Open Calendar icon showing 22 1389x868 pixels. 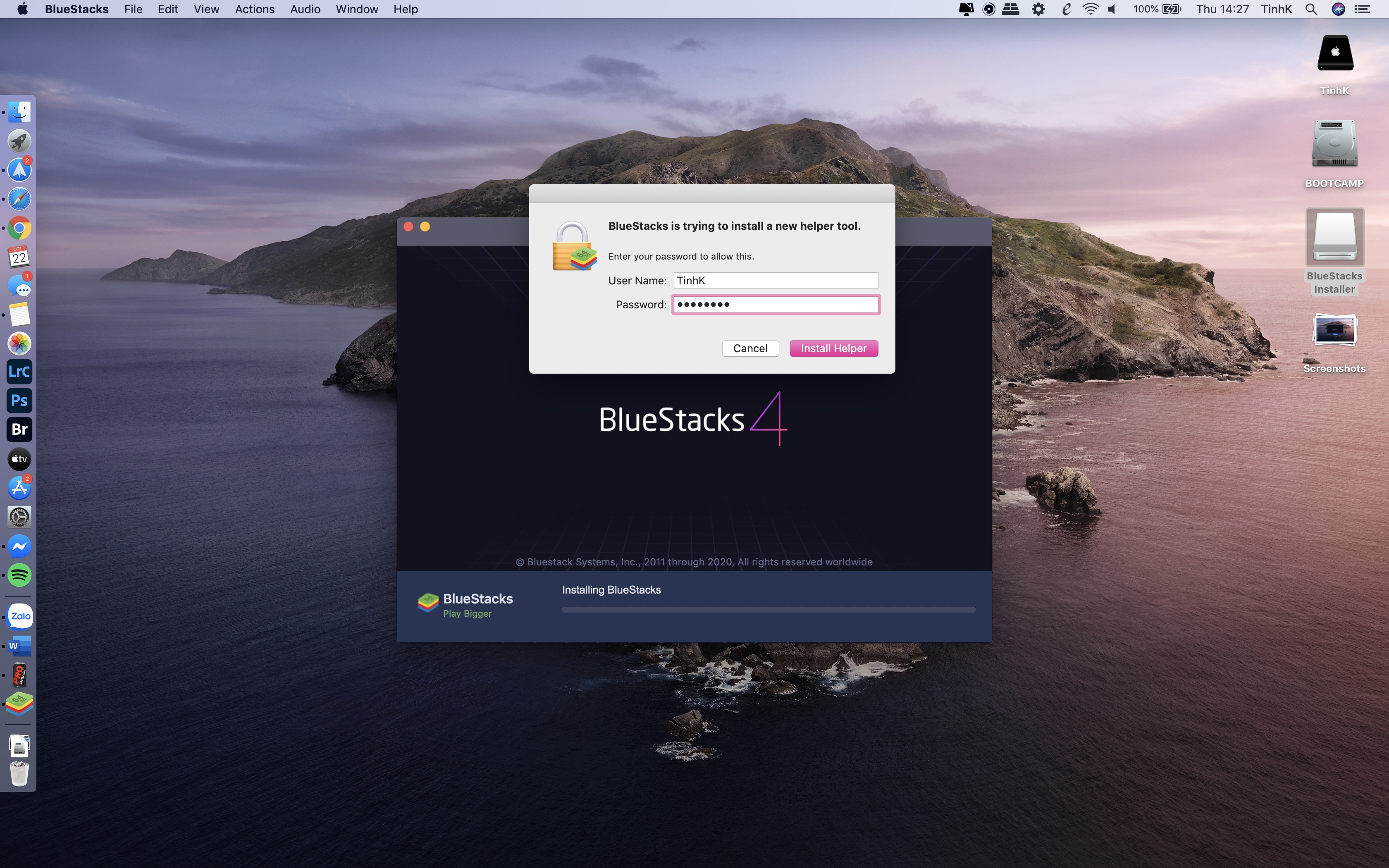[x=19, y=257]
